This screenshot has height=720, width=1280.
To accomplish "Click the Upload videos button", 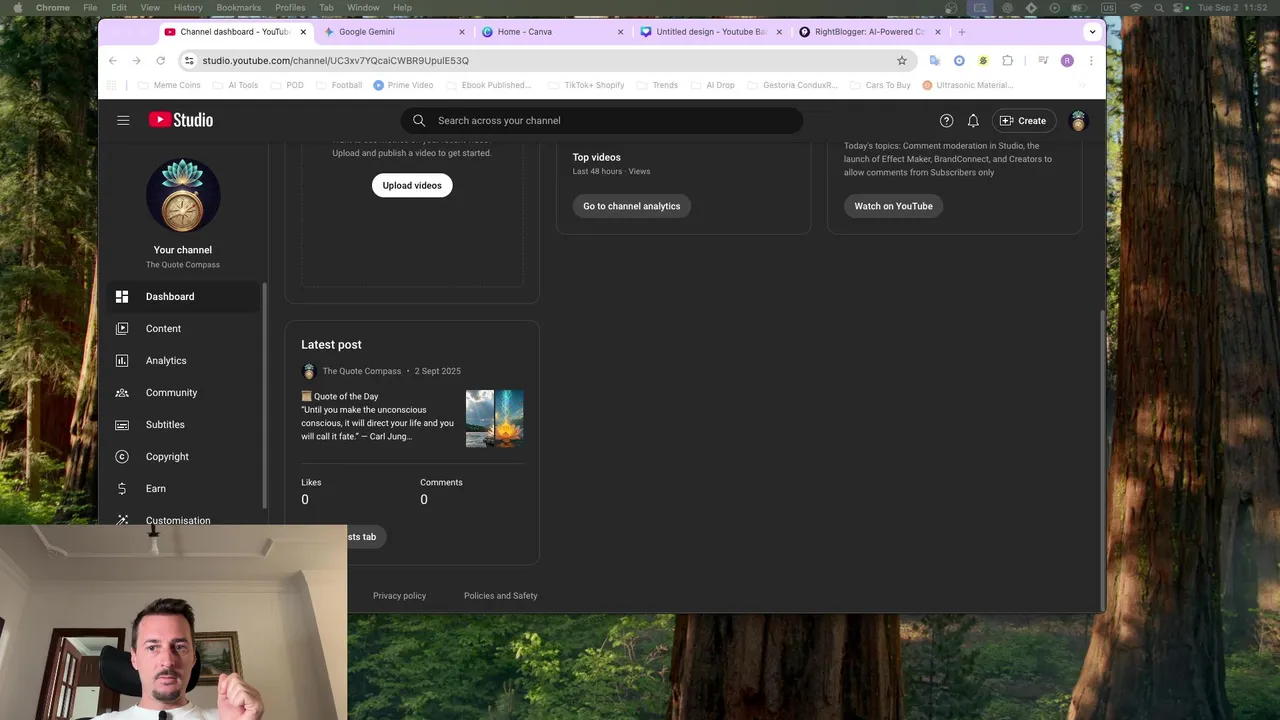I will point(412,185).
